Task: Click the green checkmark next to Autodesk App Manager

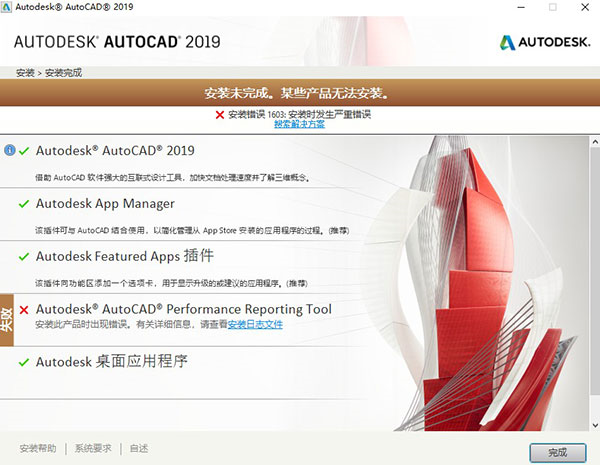Action: [24, 204]
